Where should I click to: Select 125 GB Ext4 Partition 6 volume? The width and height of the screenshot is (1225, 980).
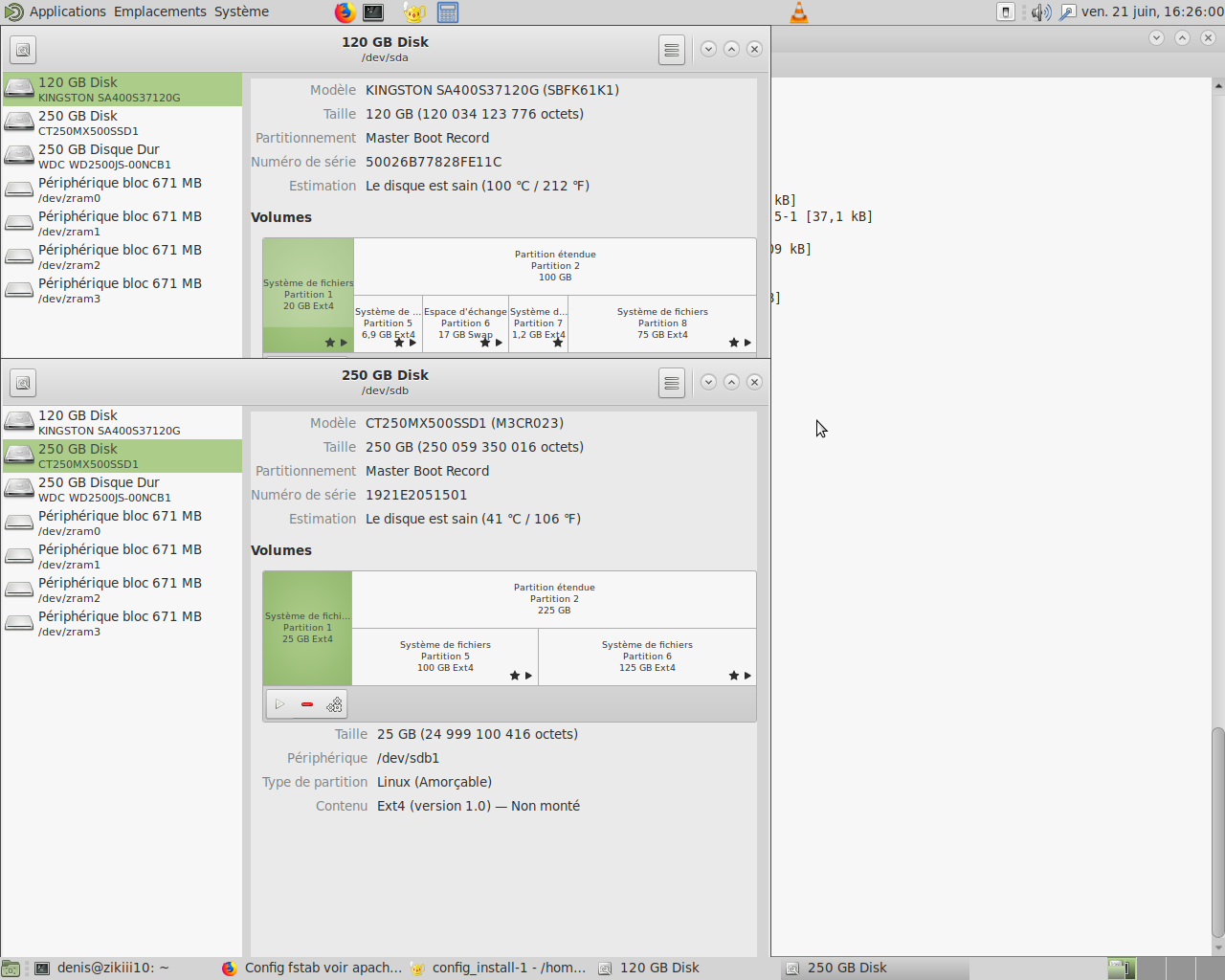647,657
